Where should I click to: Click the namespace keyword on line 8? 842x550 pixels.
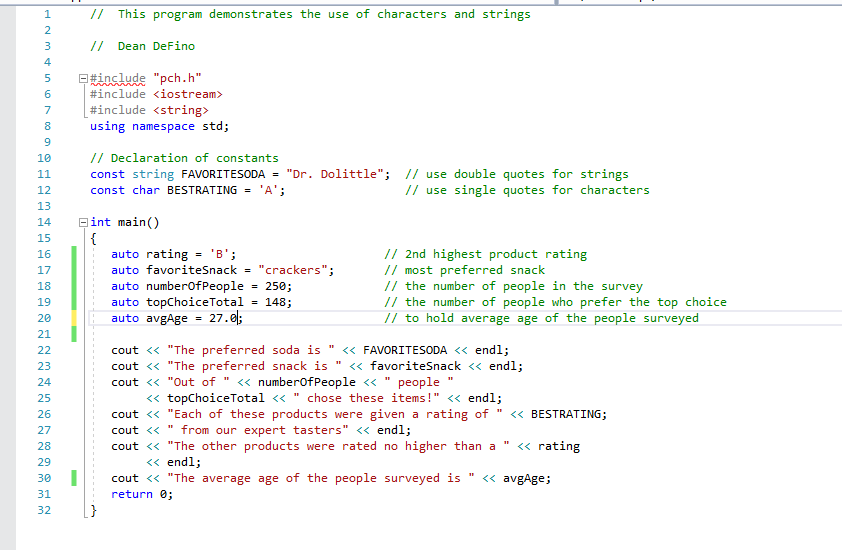163,127
